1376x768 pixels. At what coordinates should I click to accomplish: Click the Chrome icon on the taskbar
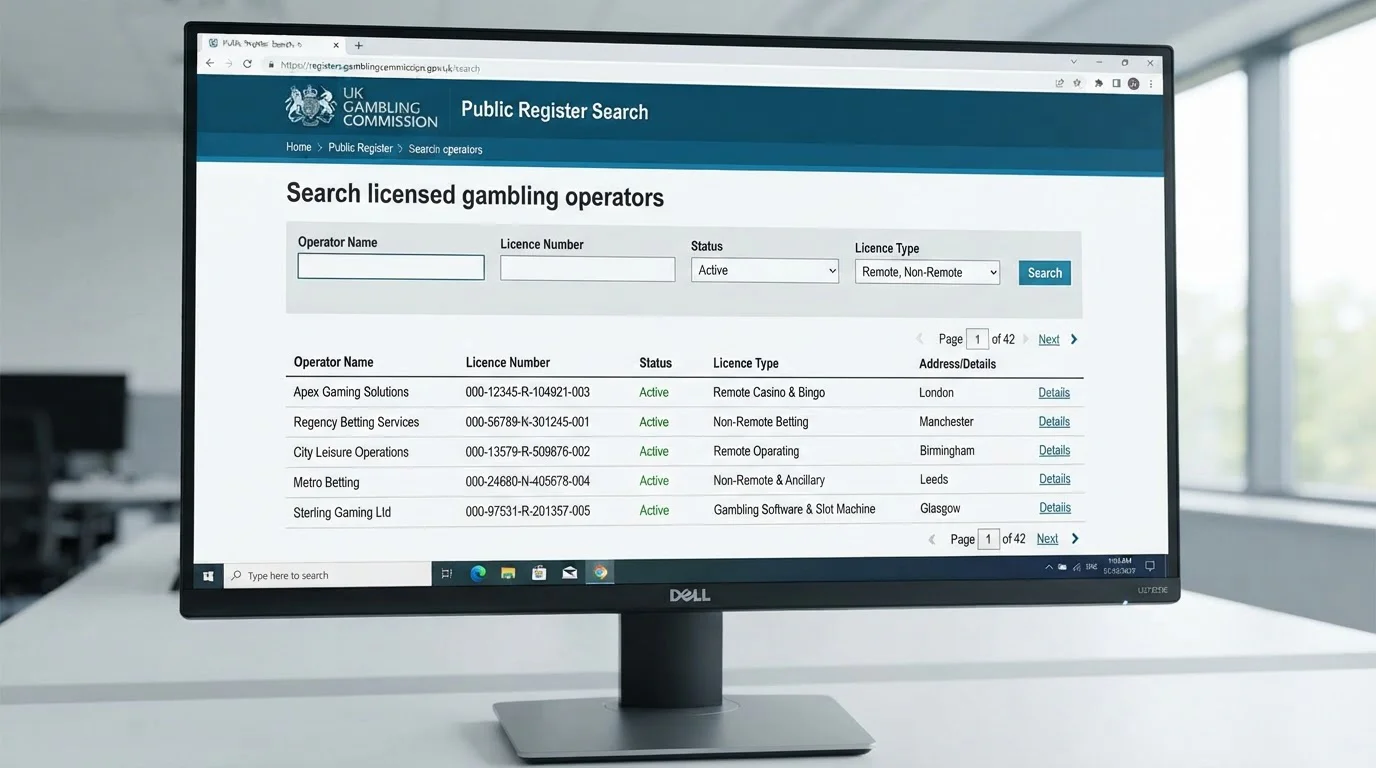pos(600,573)
